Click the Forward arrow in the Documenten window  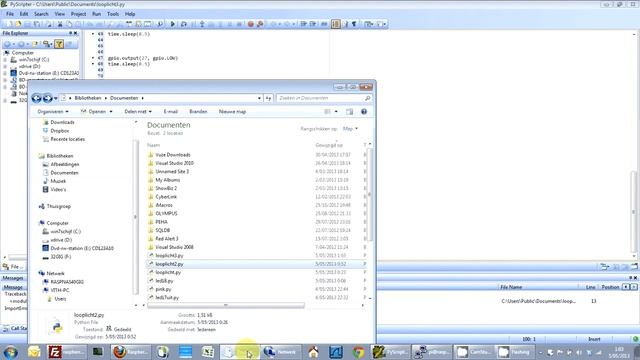click(x=47, y=98)
